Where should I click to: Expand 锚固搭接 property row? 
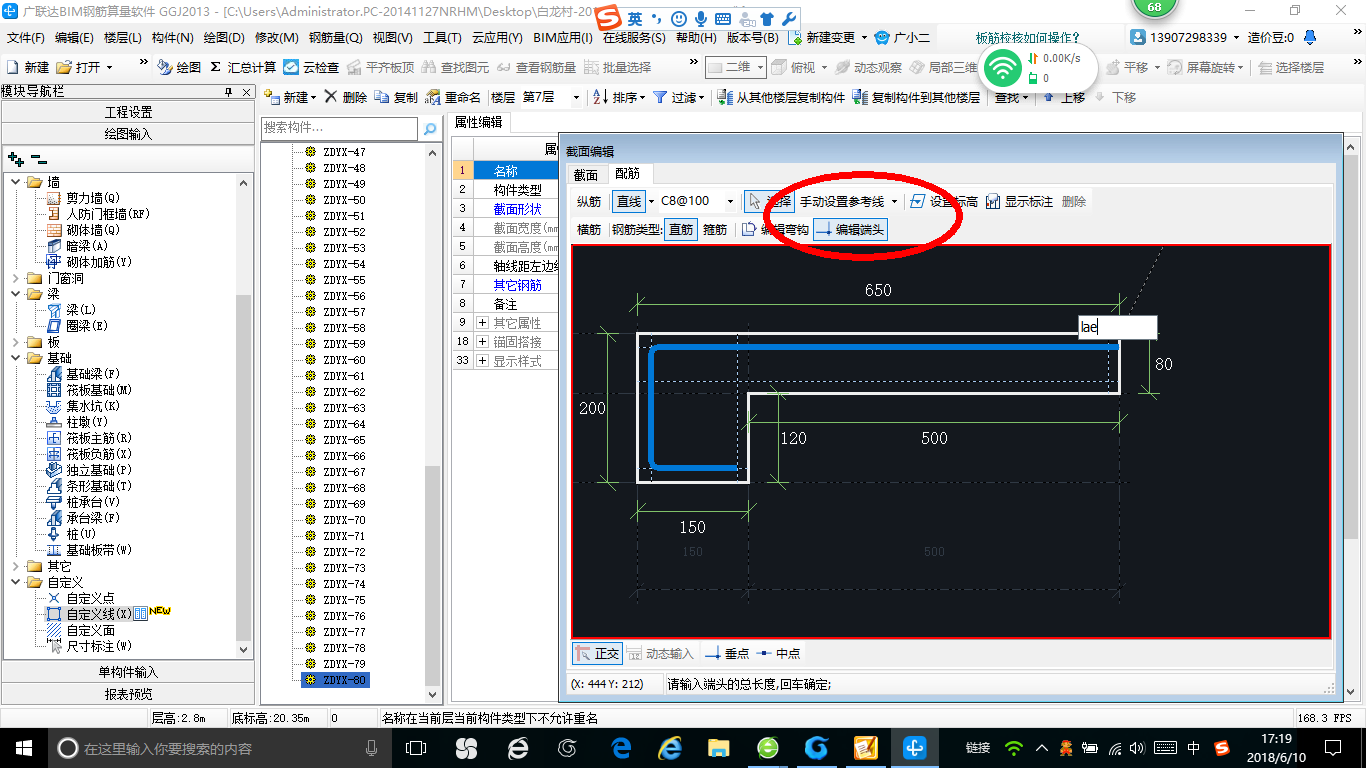coord(482,342)
